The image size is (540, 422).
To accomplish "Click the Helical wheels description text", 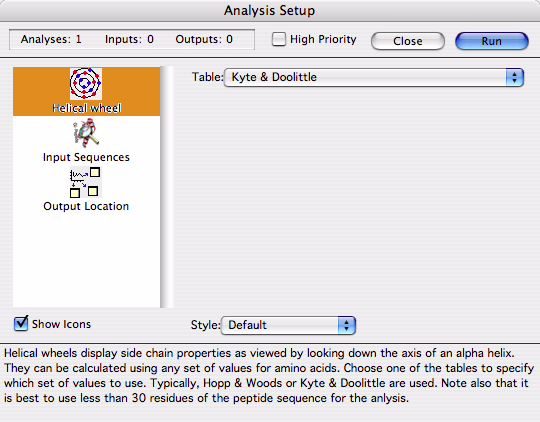I will 269,375.
